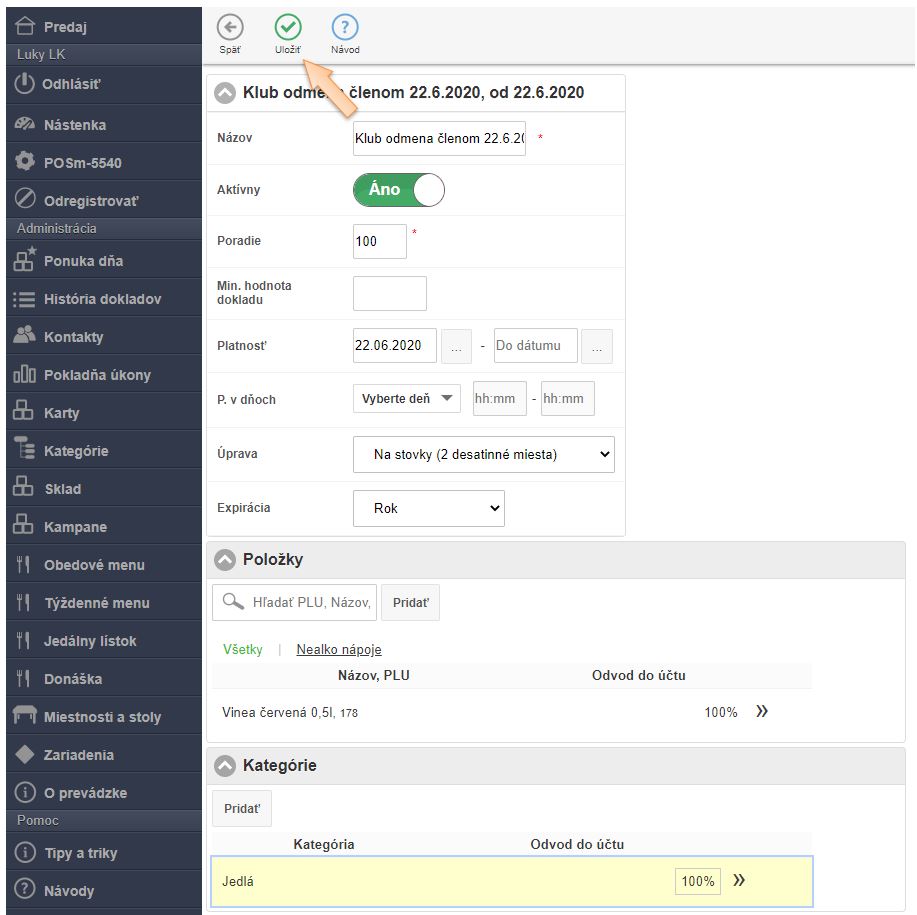Image resolution: width=917 pixels, height=915 pixels.
Task: Click the Späť back arrow icon
Action: (x=230, y=28)
